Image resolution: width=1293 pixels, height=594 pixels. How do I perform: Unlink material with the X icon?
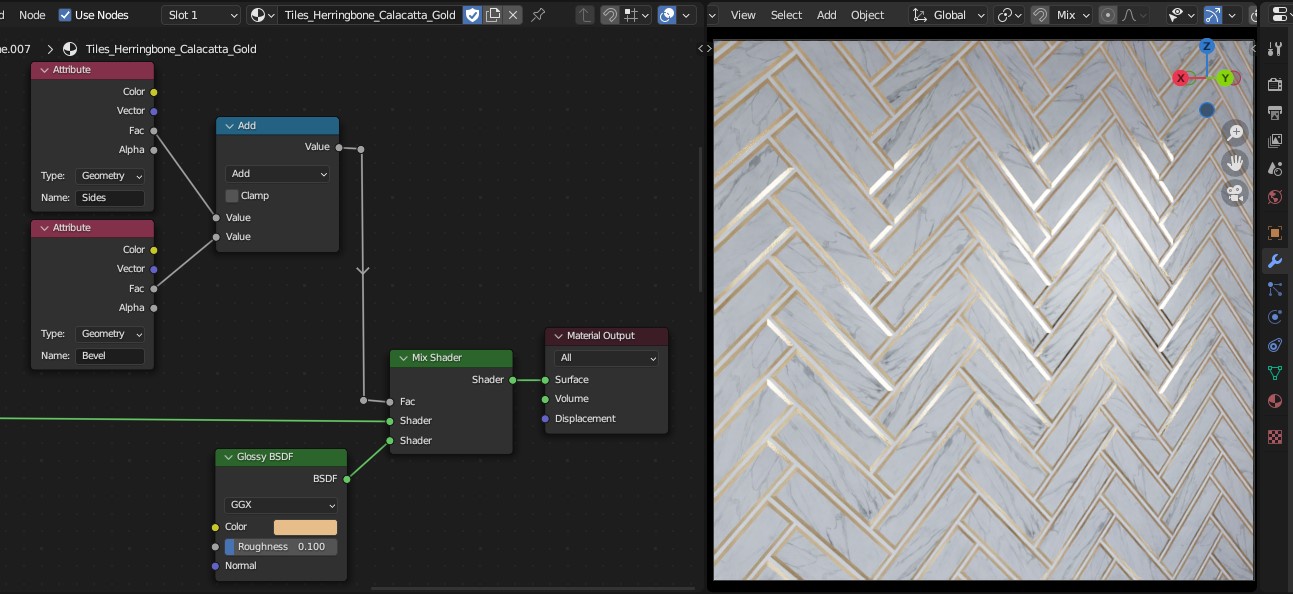coord(513,15)
